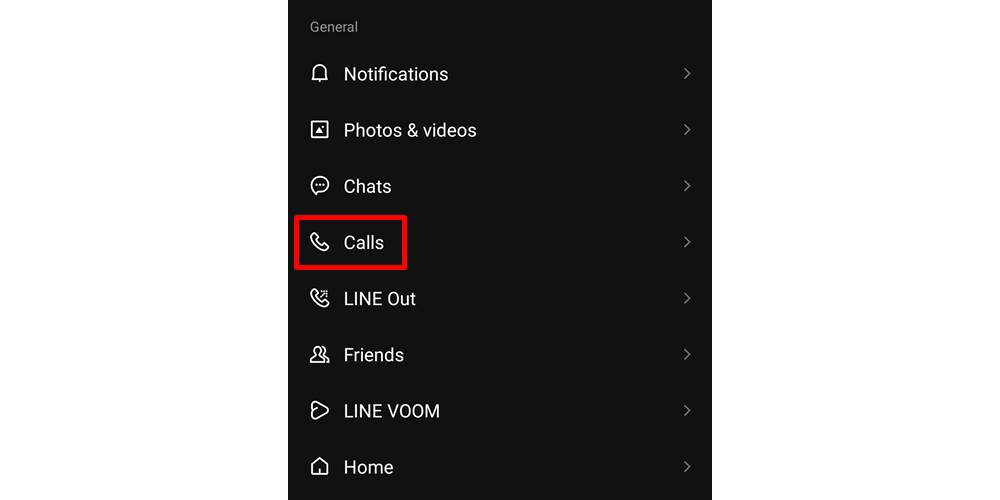Expand Photos & videos using its chevron

click(687, 130)
